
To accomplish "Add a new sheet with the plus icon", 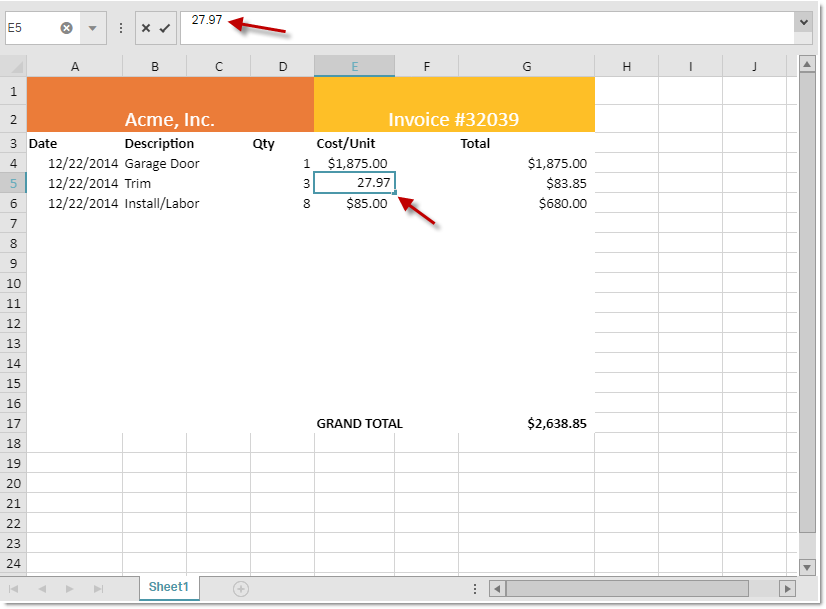I will click(x=240, y=589).
